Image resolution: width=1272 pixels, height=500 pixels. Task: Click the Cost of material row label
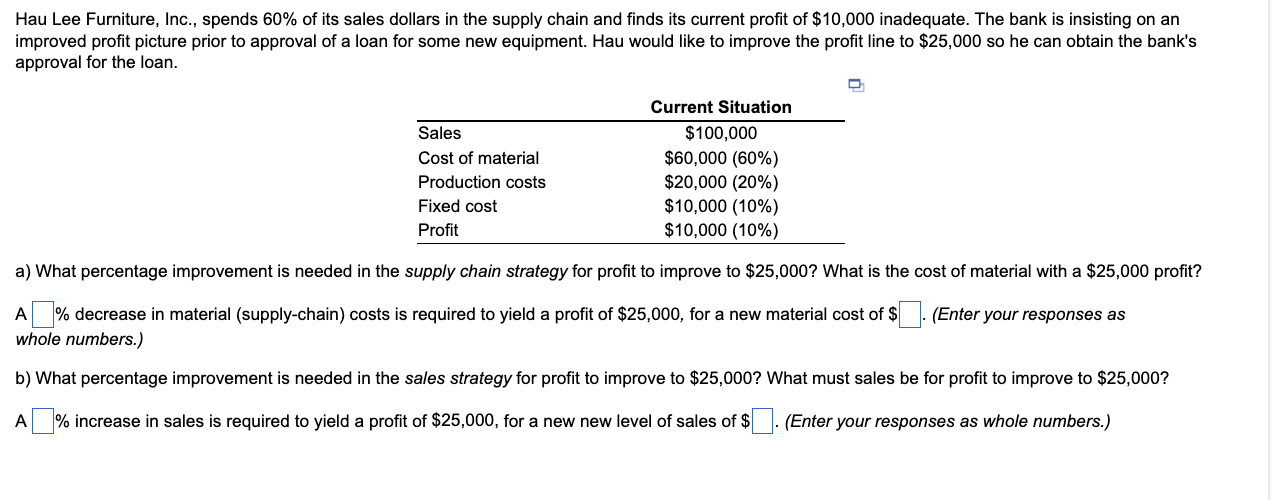[478, 158]
